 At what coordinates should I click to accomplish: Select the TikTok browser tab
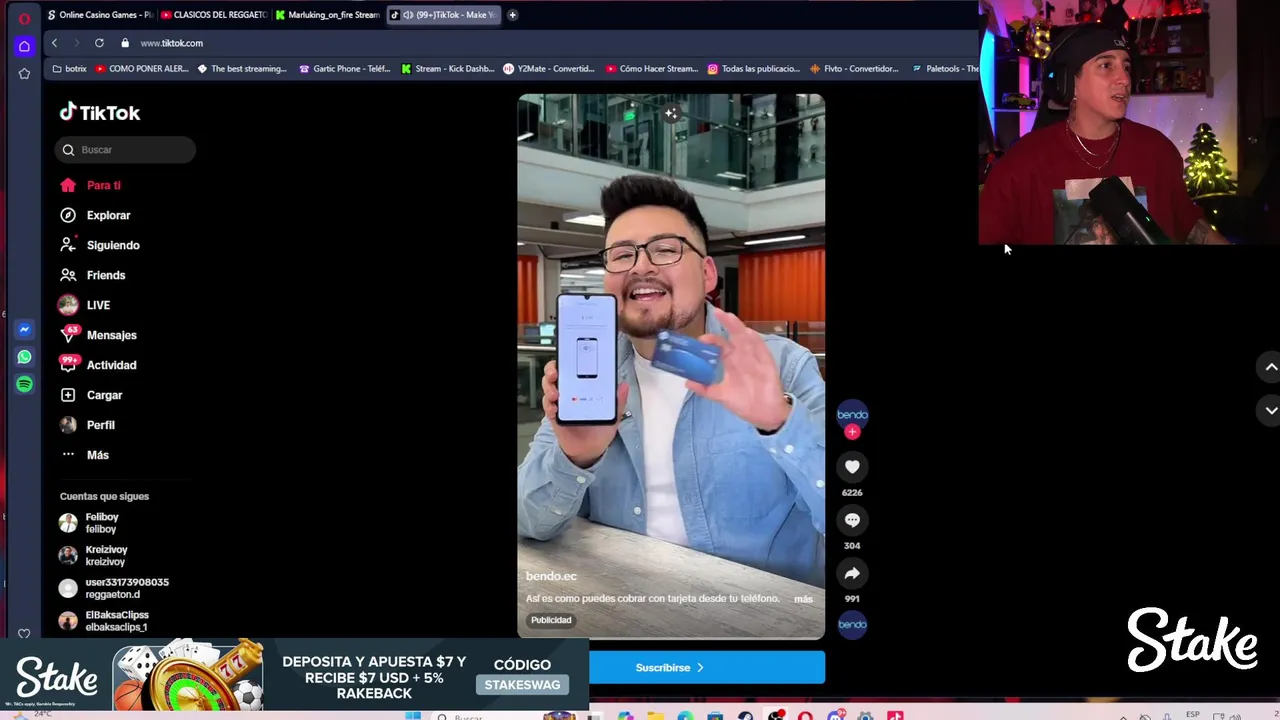[443, 15]
